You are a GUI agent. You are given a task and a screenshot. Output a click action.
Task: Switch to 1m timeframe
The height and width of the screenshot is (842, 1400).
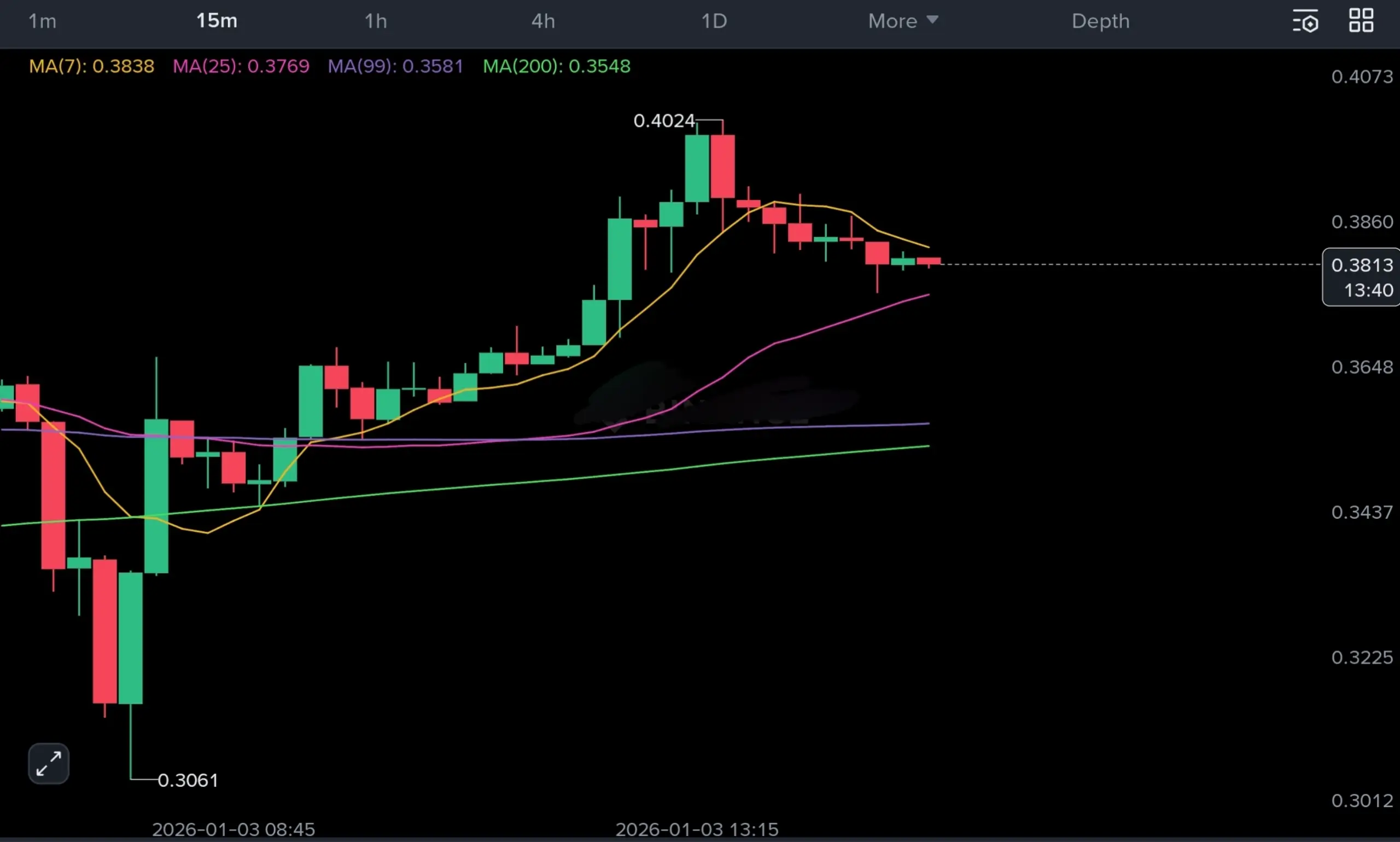coord(42,21)
